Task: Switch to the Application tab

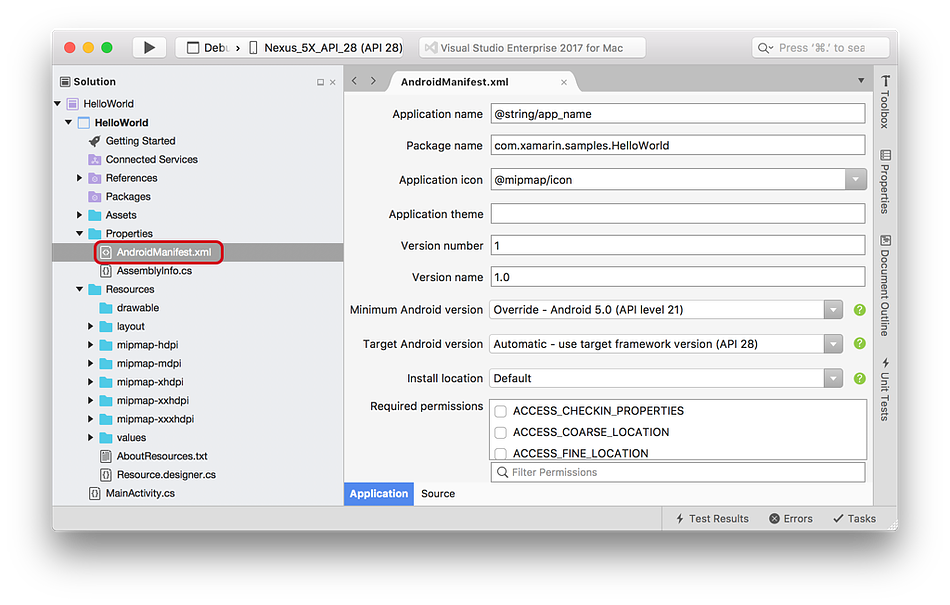Action: tap(379, 494)
